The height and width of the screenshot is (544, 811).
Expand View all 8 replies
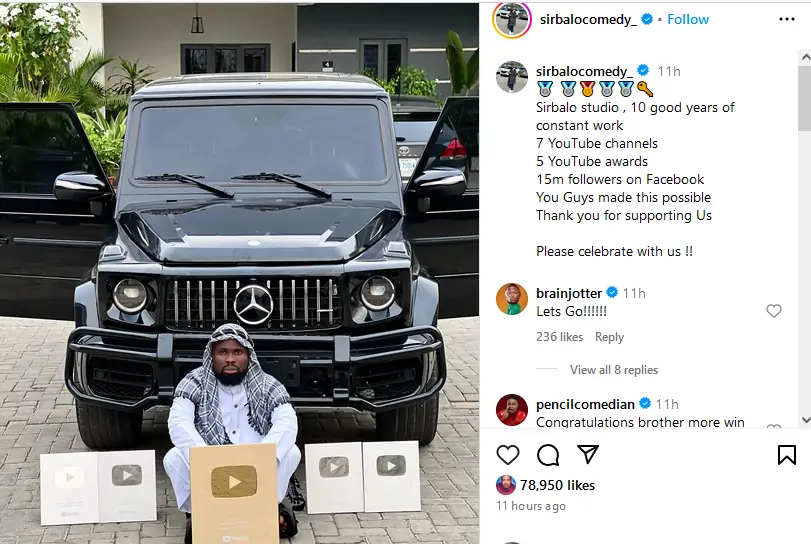(x=614, y=370)
